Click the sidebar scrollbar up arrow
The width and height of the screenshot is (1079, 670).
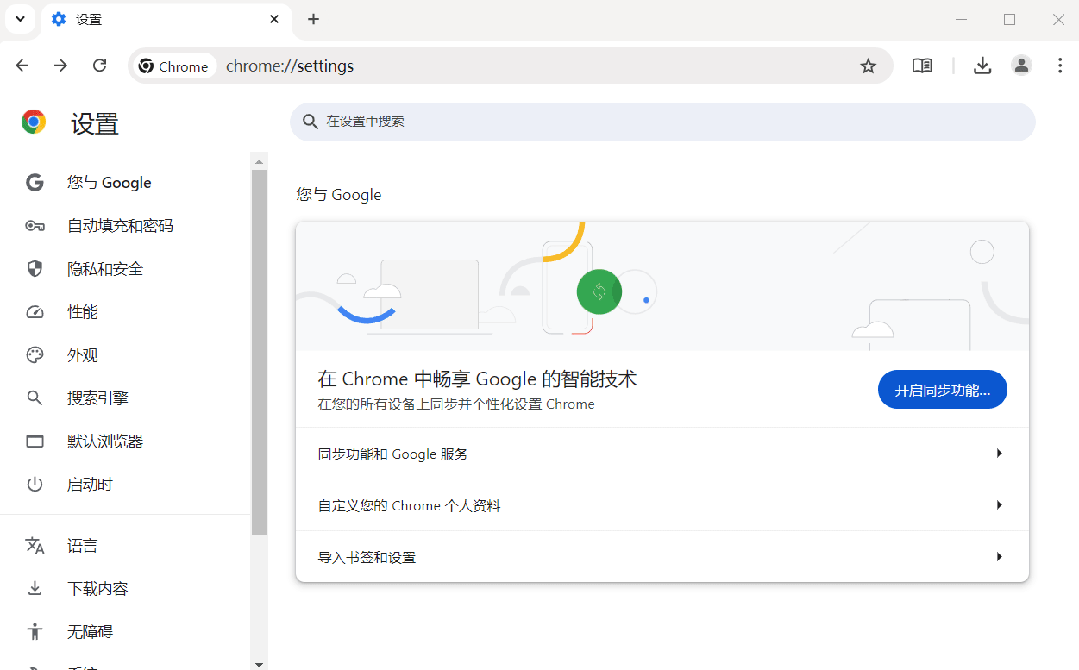click(x=259, y=162)
